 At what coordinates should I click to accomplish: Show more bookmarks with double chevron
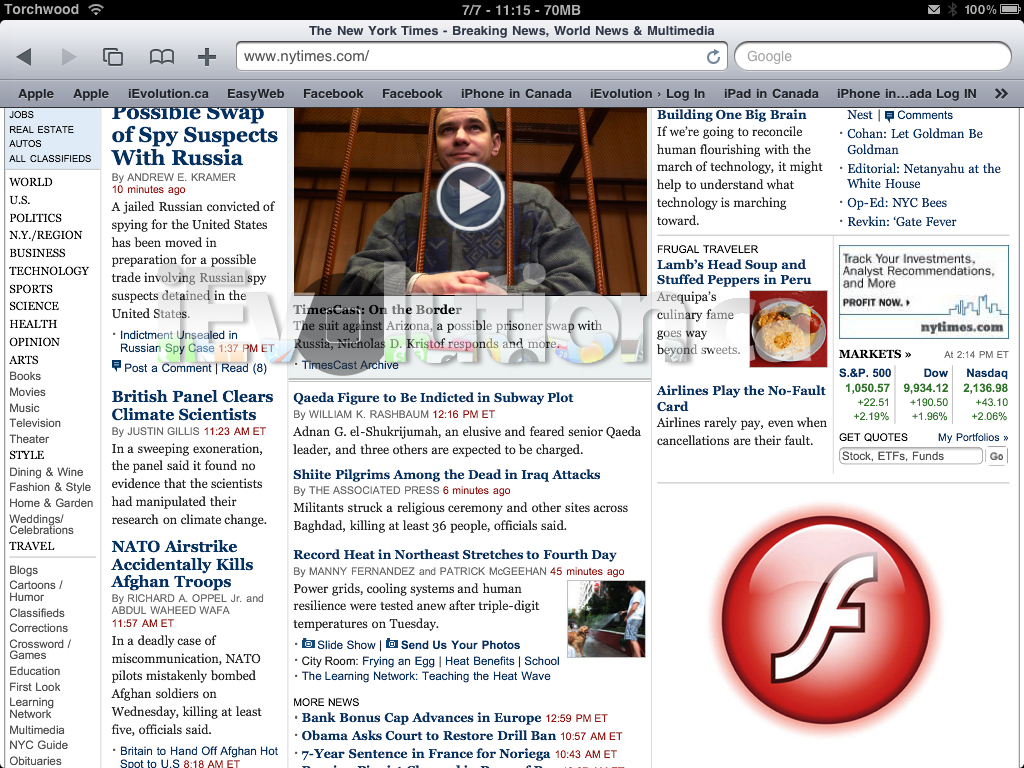pos(1000,93)
